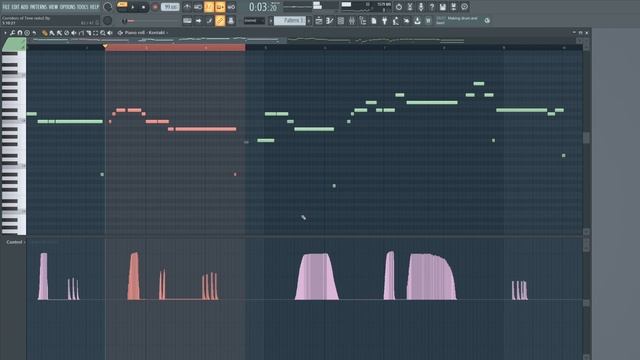Select the Playback speaker tool
The image size is (640, 360).
(x=110, y=33)
